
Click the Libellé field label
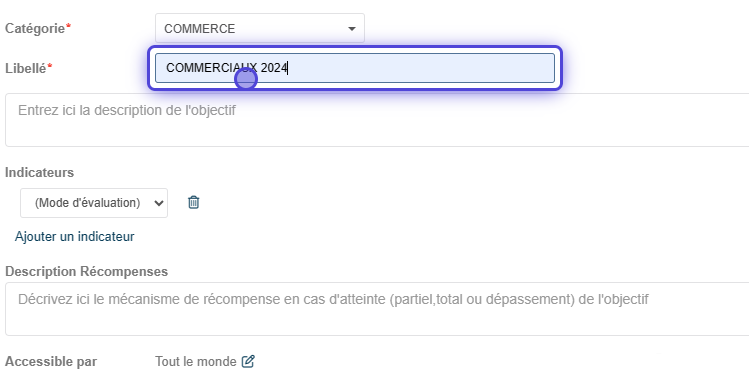(26, 68)
